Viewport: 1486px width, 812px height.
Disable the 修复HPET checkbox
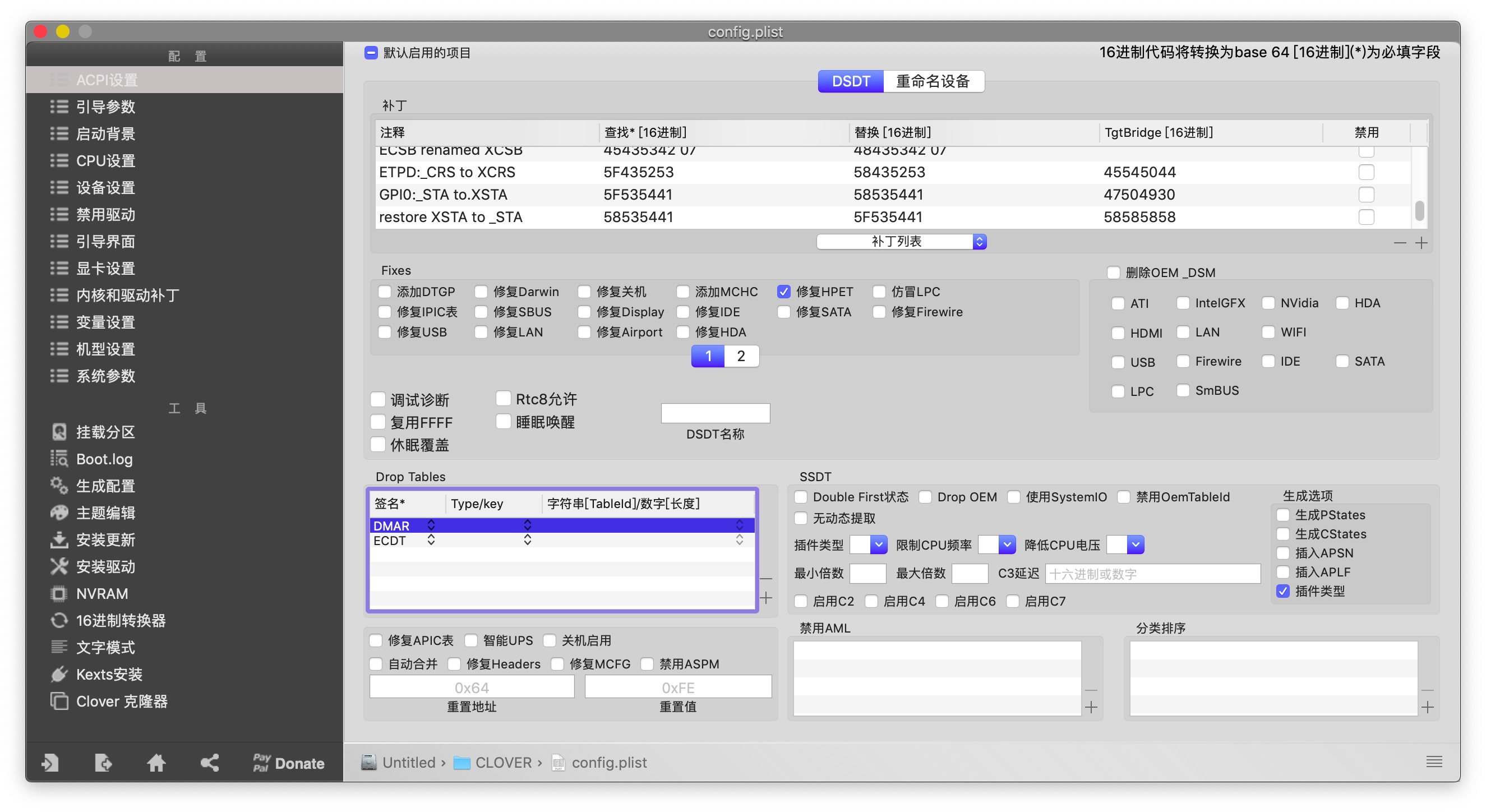tap(783, 292)
